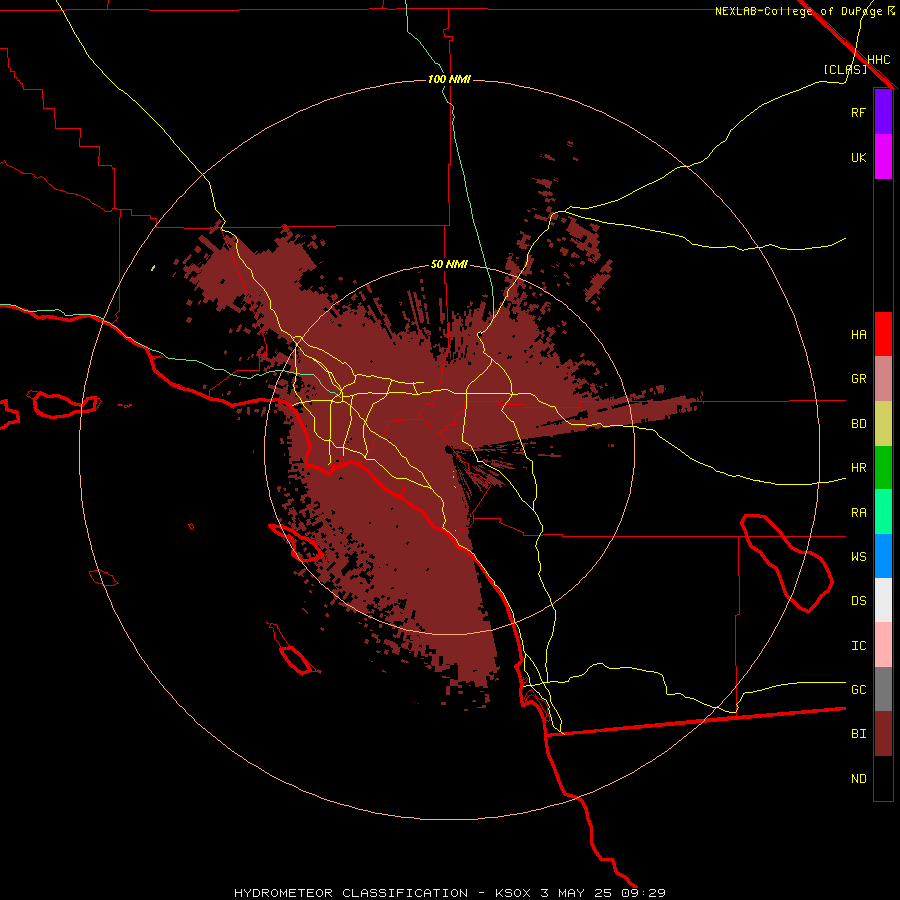Click the RA light green legend swatch
The width and height of the screenshot is (900, 900).
[883, 512]
